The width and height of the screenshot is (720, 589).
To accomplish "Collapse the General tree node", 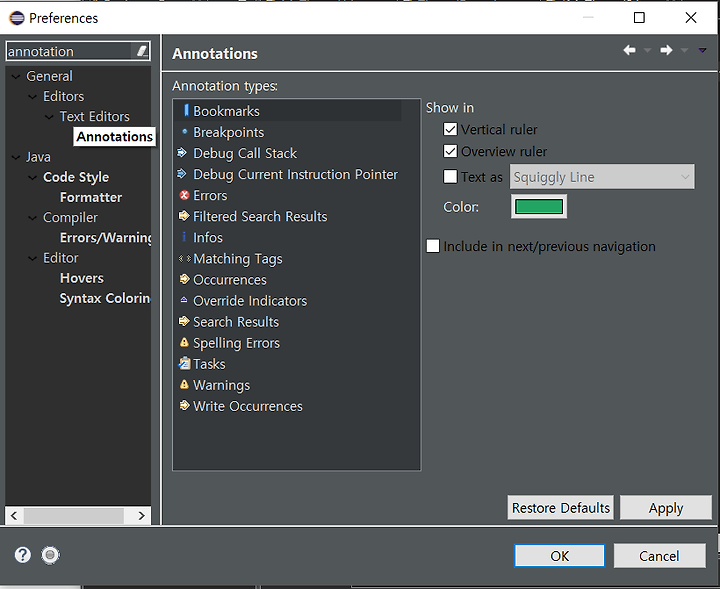I will tap(16, 76).
